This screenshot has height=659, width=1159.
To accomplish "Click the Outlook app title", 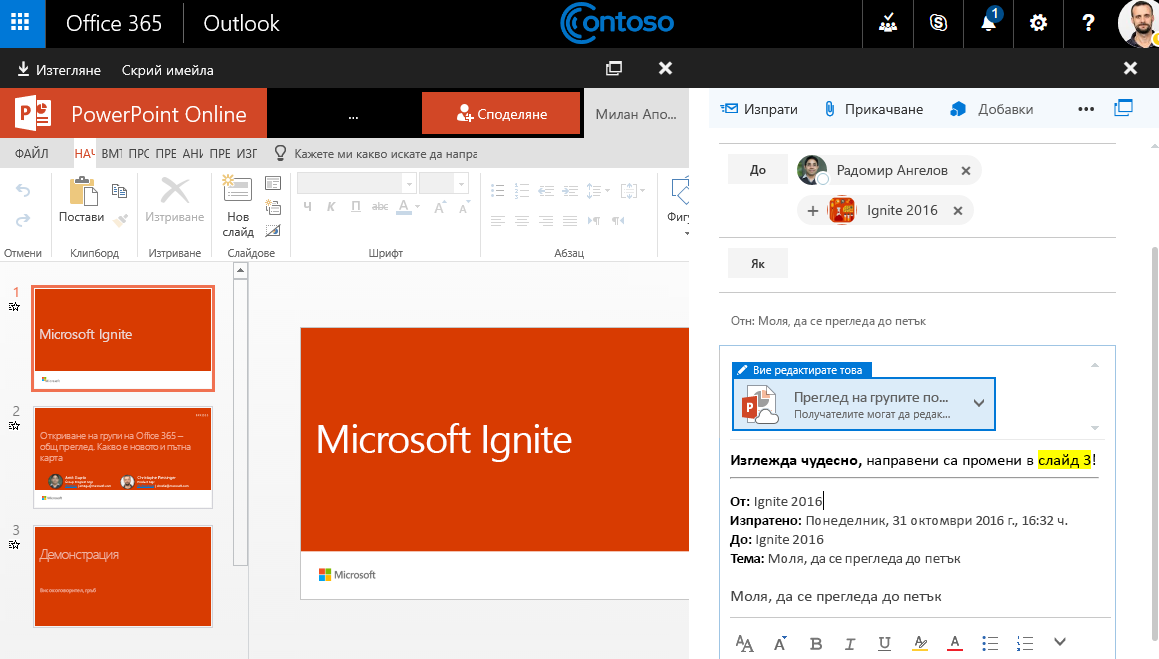I will [x=241, y=24].
